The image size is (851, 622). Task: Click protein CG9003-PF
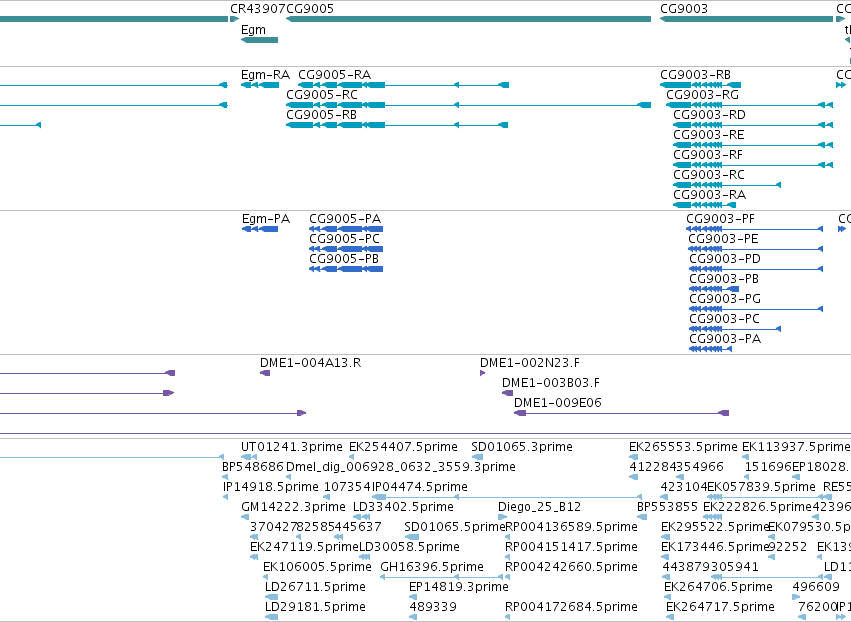click(720, 219)
